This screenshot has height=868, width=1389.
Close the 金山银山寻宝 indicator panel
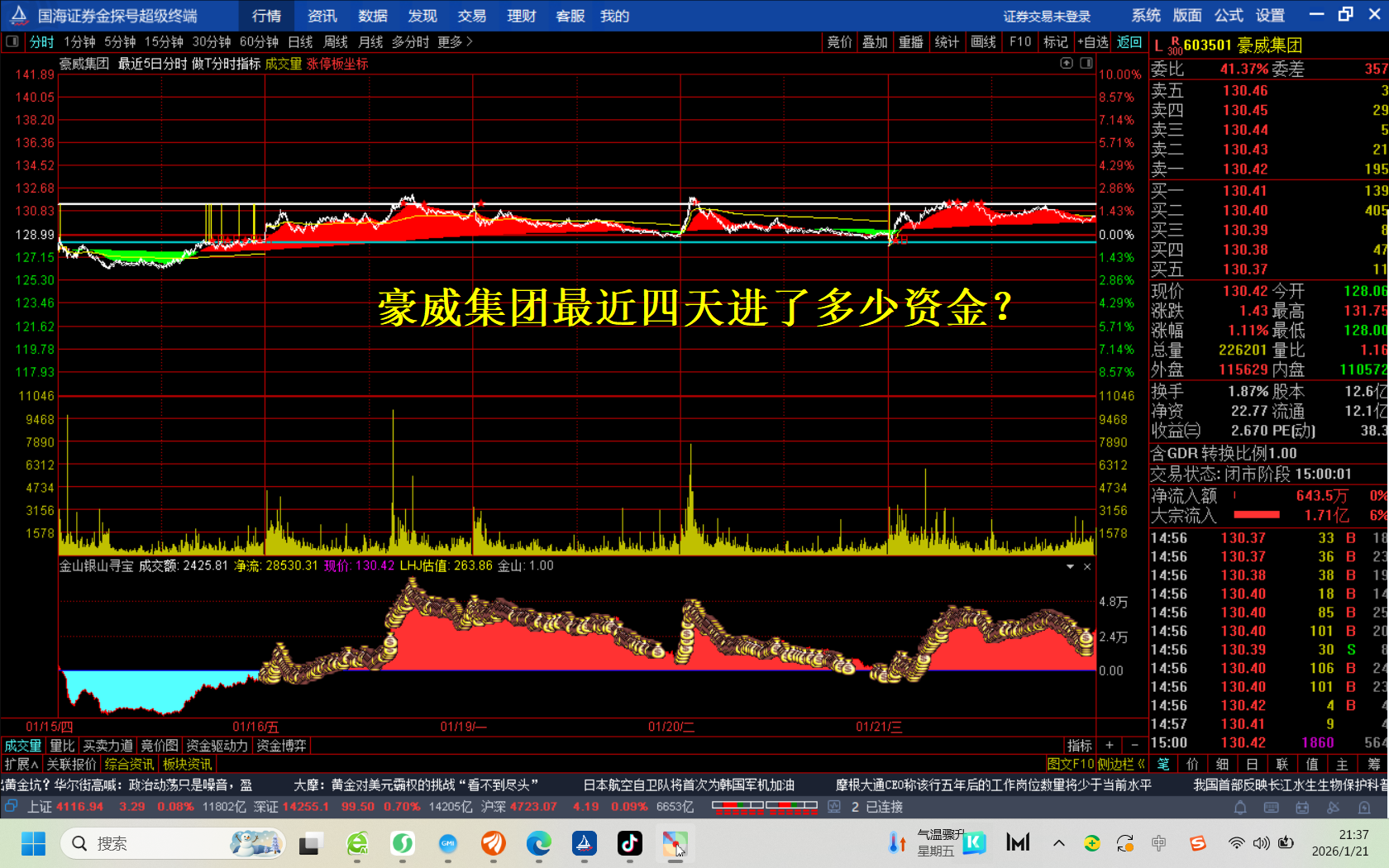pyautogui.click(x=1087, y=566)
